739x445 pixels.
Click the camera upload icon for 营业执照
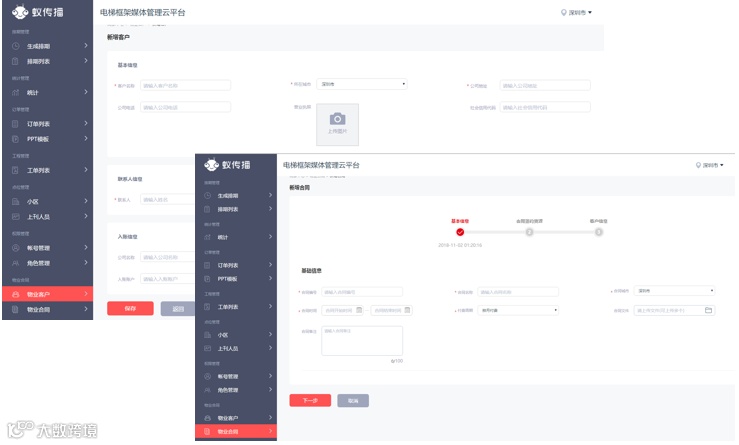tap(337, 119)
